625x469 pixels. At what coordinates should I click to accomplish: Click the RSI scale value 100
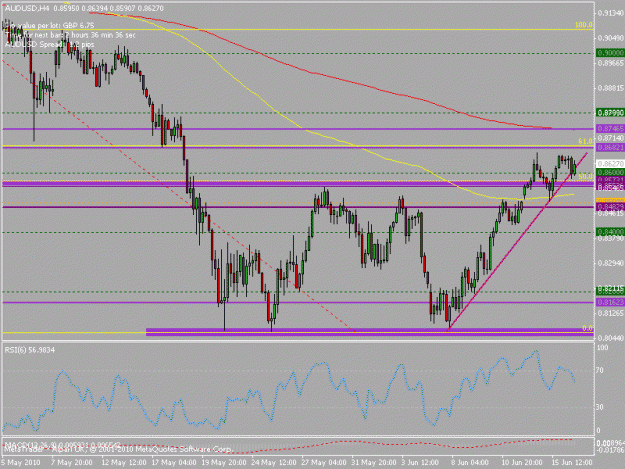tap(603, 348)
